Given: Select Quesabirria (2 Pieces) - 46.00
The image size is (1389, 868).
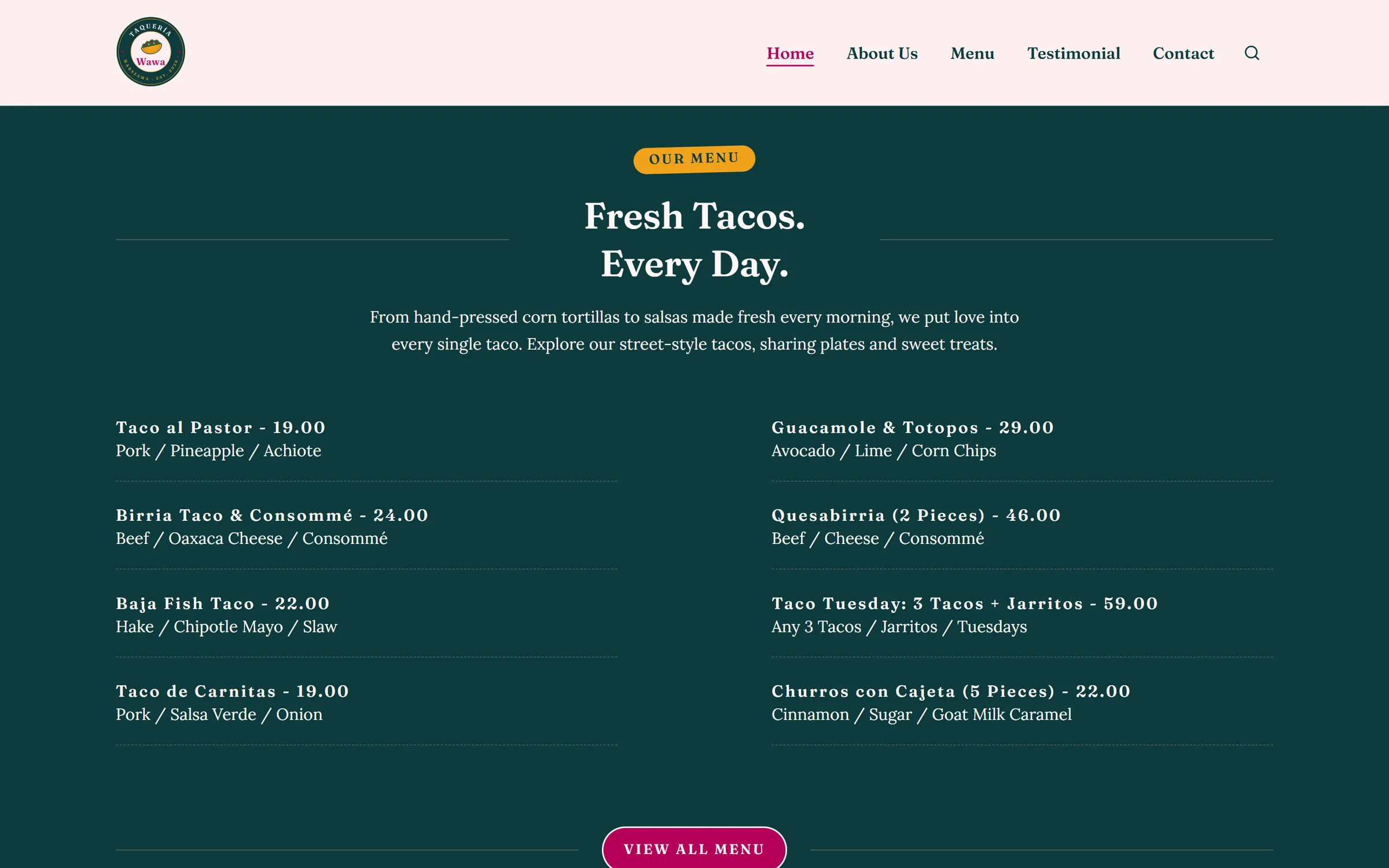Looking at the screenshot, I should click(x=916, y=516).
